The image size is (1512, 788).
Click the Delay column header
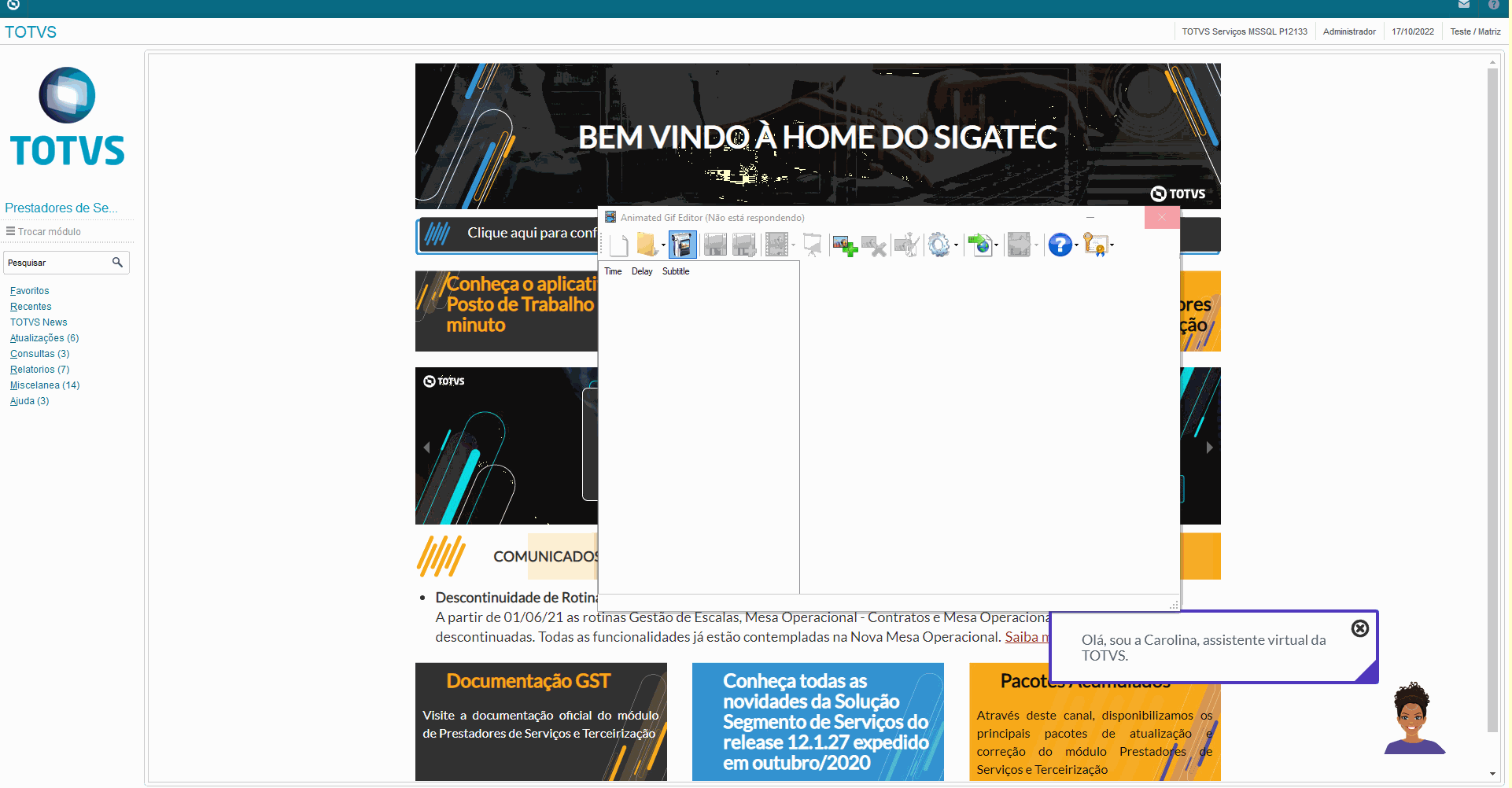coord(642,271)
